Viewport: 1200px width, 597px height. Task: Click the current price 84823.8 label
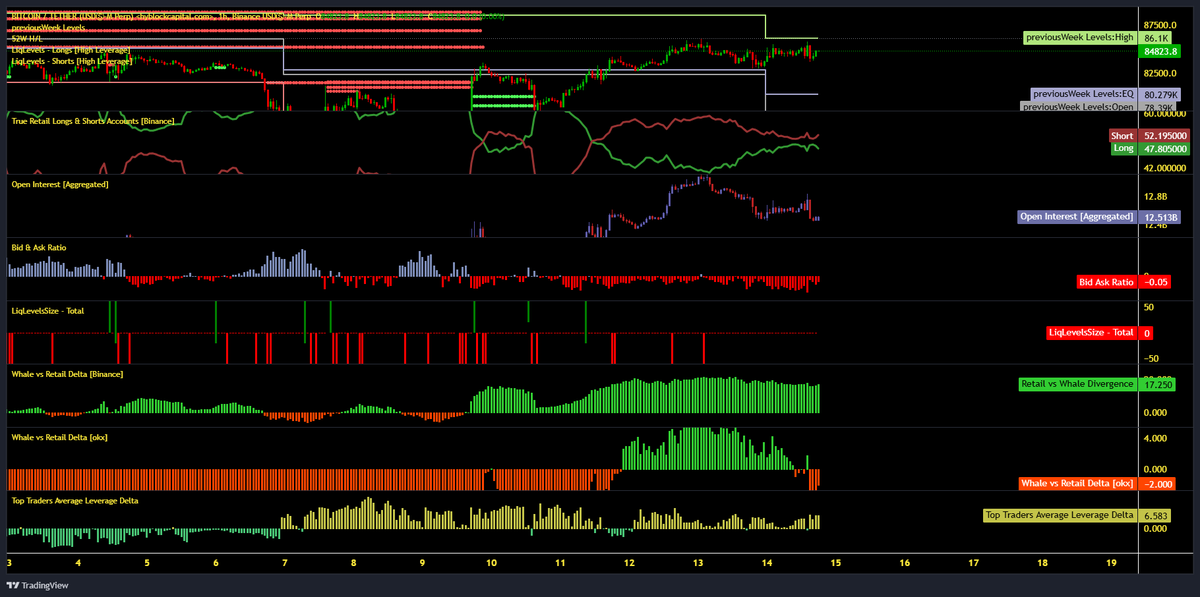click(x=1161, y=50)
